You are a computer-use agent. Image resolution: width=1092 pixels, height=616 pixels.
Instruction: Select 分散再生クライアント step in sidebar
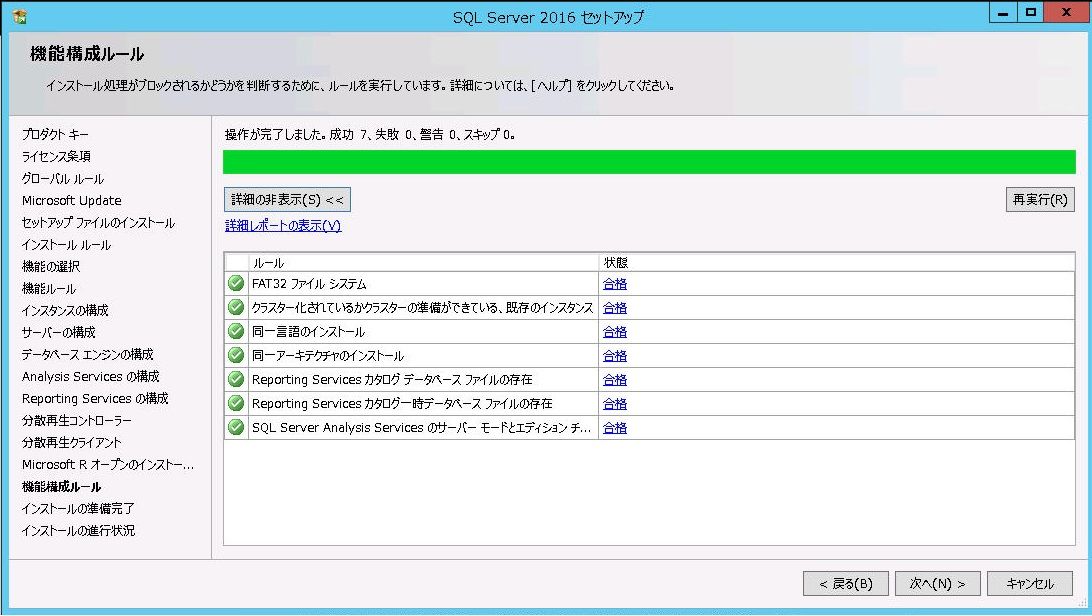(x=72, y=443)
